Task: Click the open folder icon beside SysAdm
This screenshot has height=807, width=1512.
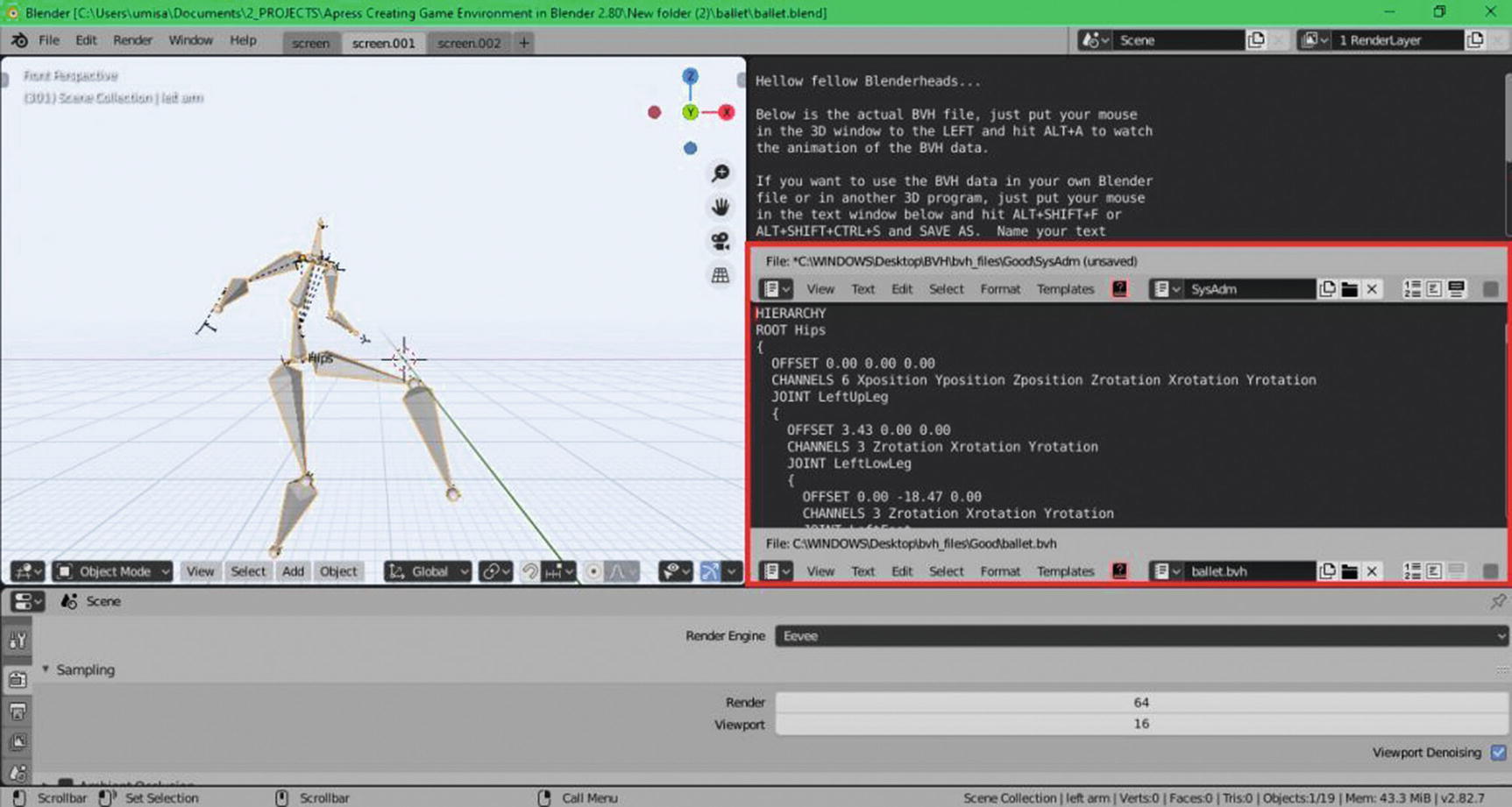Action: tap(1350, 289)
